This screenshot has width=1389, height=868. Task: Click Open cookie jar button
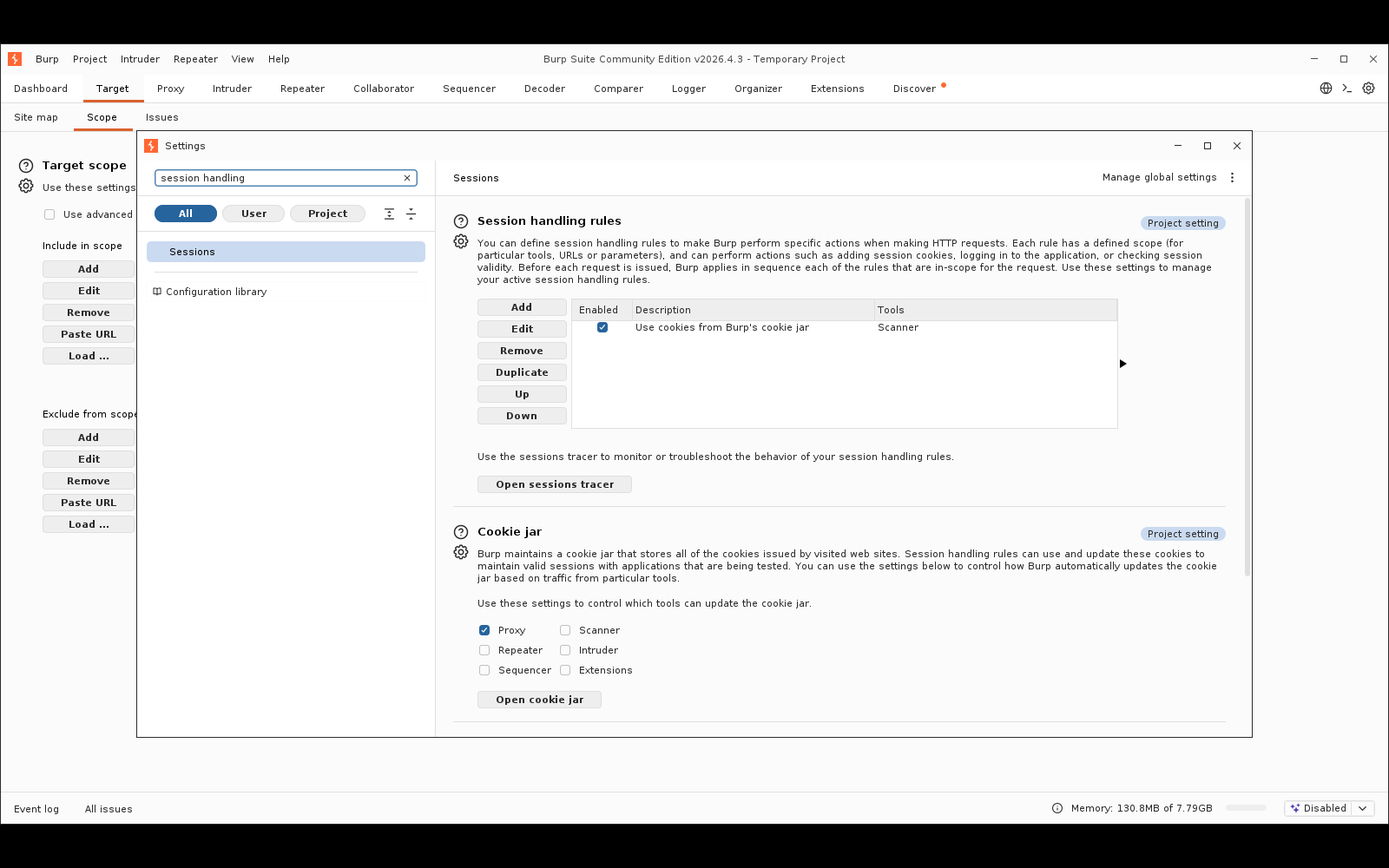(539, 700)
